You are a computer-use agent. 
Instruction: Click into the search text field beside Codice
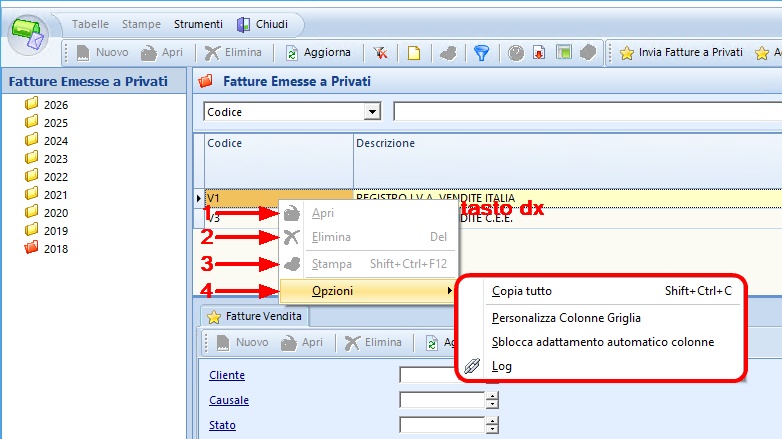pyautogui.click(x=587, y=112)
